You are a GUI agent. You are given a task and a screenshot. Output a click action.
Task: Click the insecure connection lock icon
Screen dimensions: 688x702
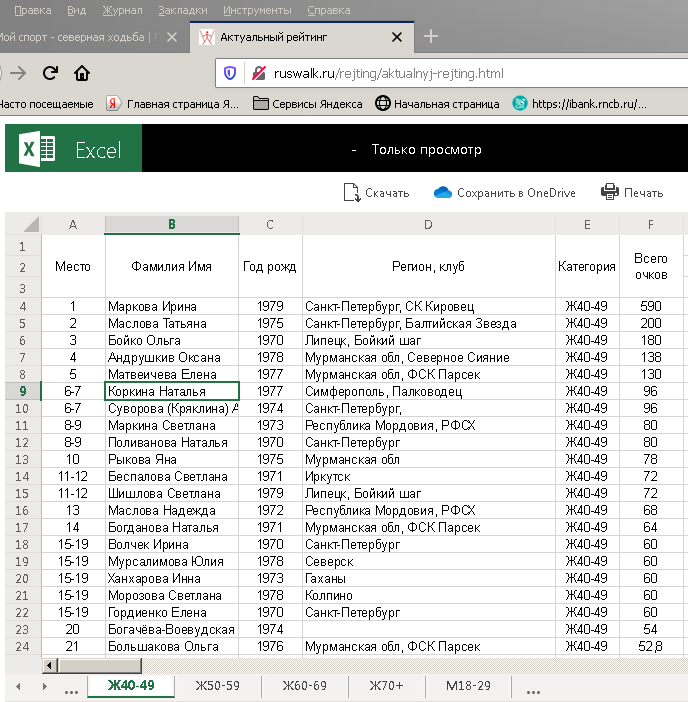click(259, 73)
